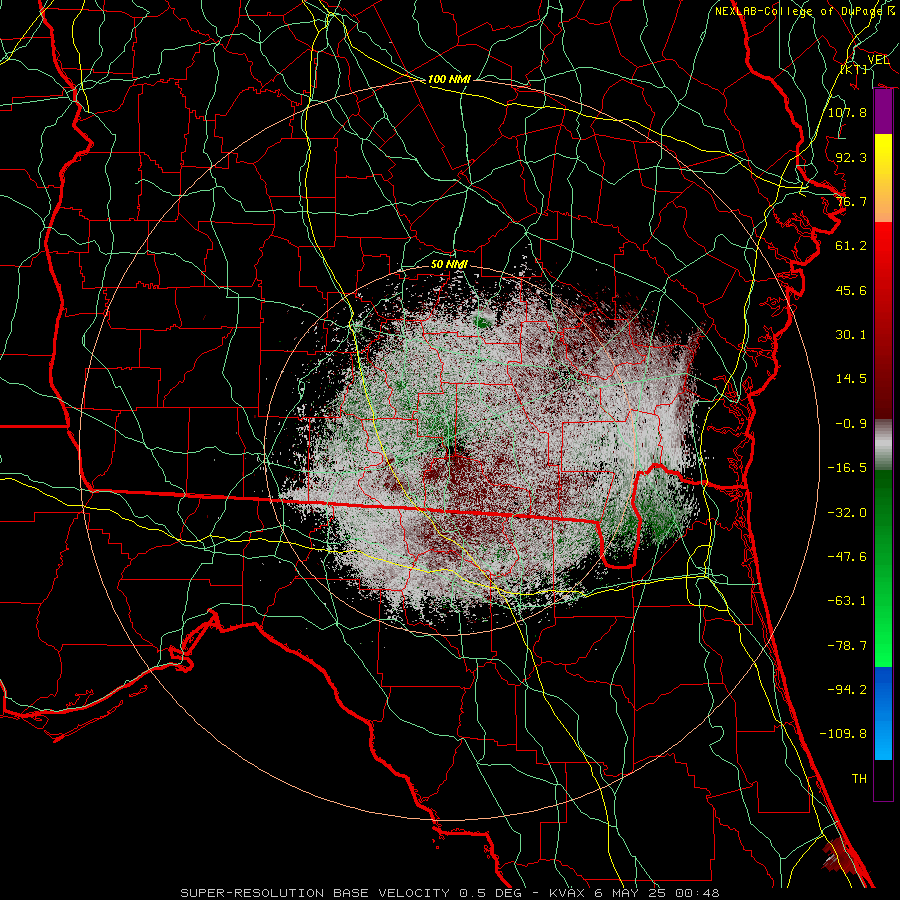
Task: Click the -32.0 velocity scale value
Action: point(847,513)
